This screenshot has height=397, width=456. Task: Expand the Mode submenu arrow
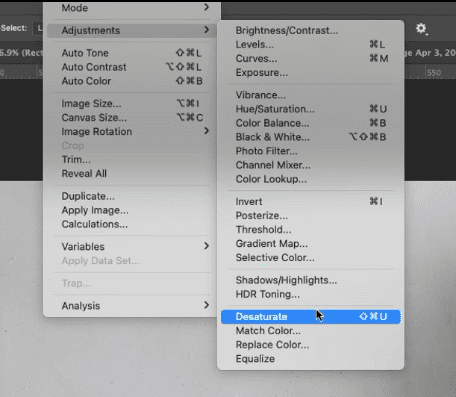pos(207,7)
